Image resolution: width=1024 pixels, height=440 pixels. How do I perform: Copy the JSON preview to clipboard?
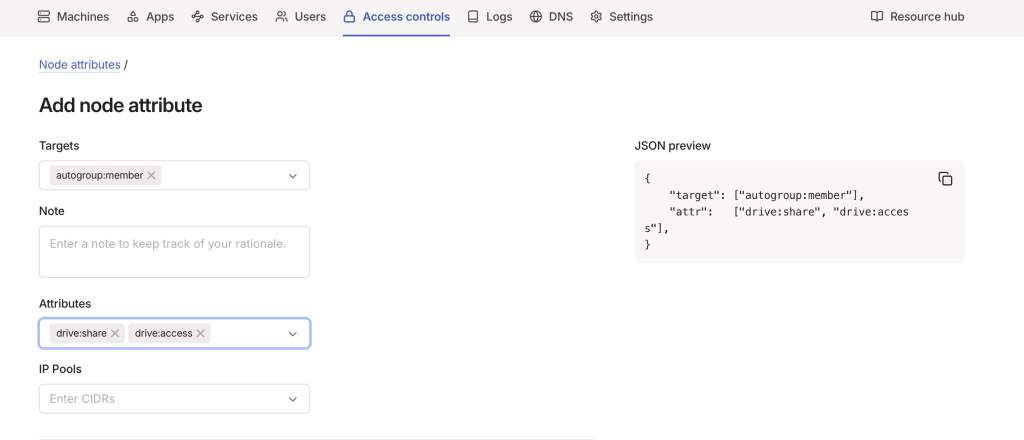945,179
